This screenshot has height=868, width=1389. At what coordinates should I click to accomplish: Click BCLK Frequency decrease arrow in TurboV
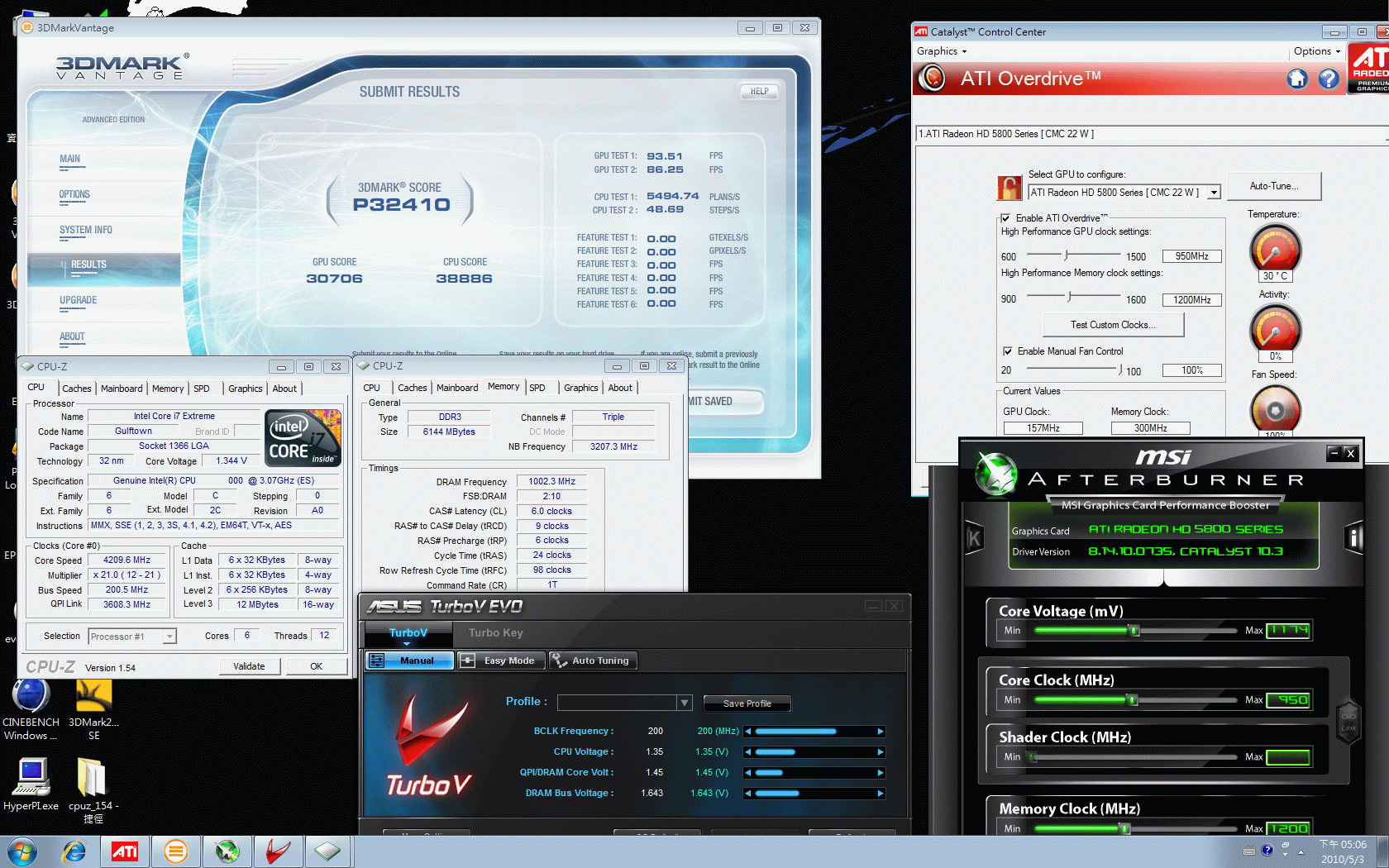(x=748, y=732)
